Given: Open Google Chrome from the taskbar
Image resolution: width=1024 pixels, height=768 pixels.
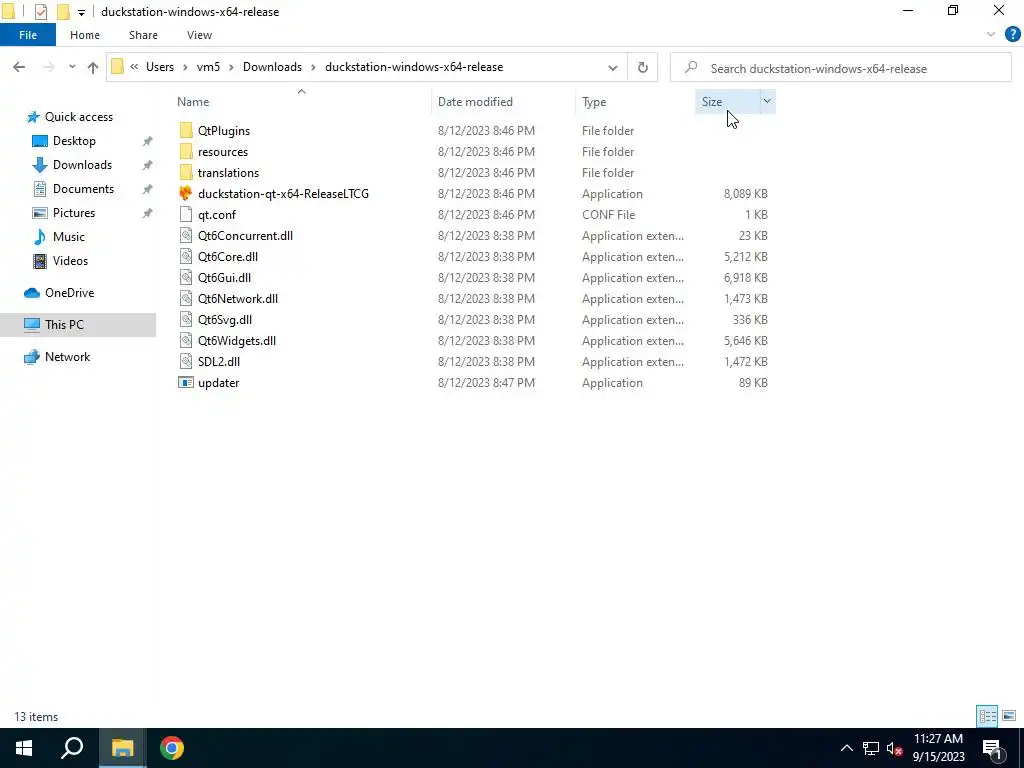Looking at the screenshot, I should pos(172,748).
